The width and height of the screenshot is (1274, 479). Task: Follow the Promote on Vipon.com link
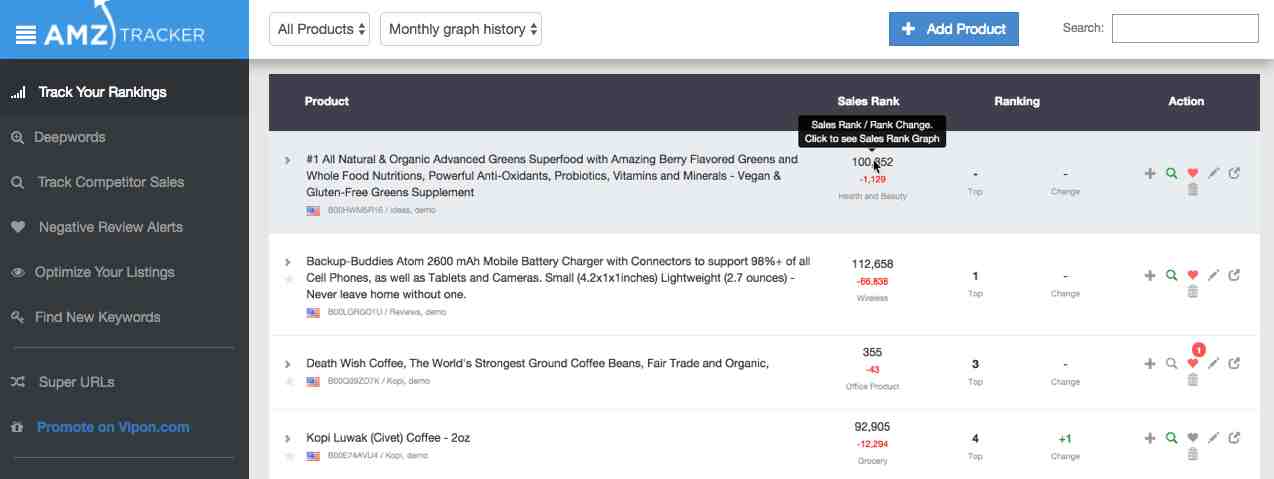(113, 427)
